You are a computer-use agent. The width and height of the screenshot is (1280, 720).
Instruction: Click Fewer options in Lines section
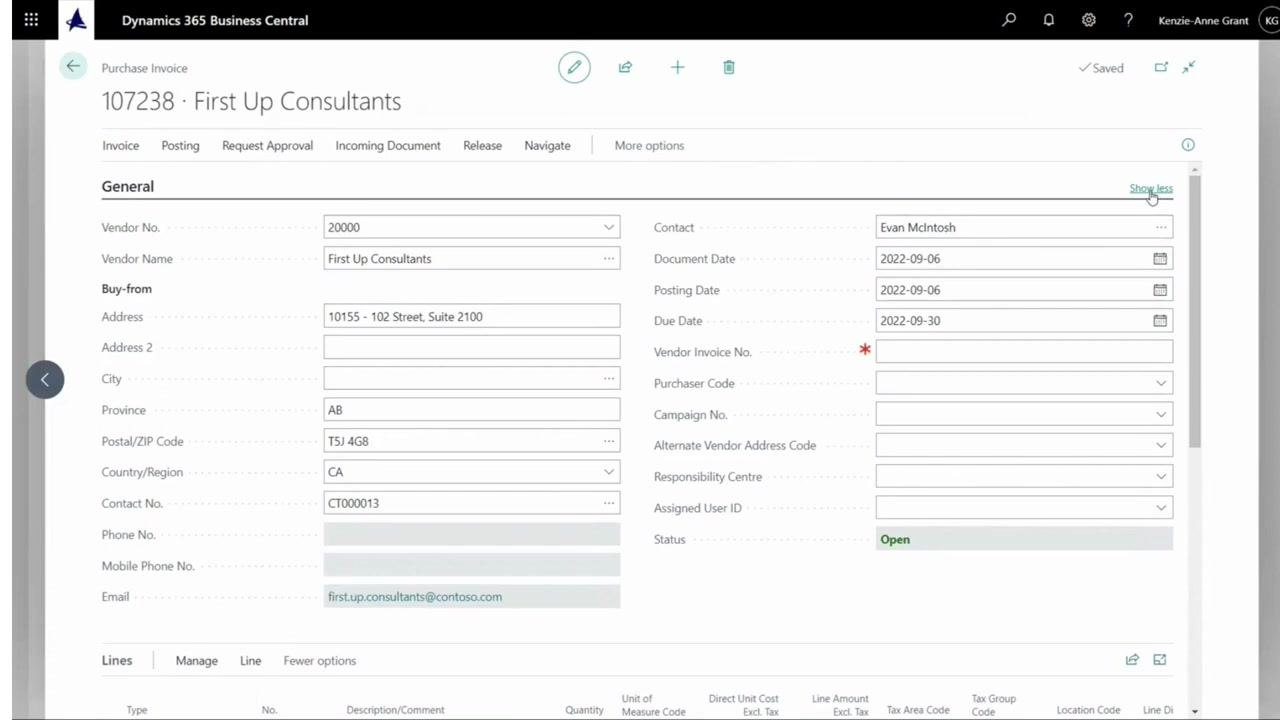click(x=319, y=661)
